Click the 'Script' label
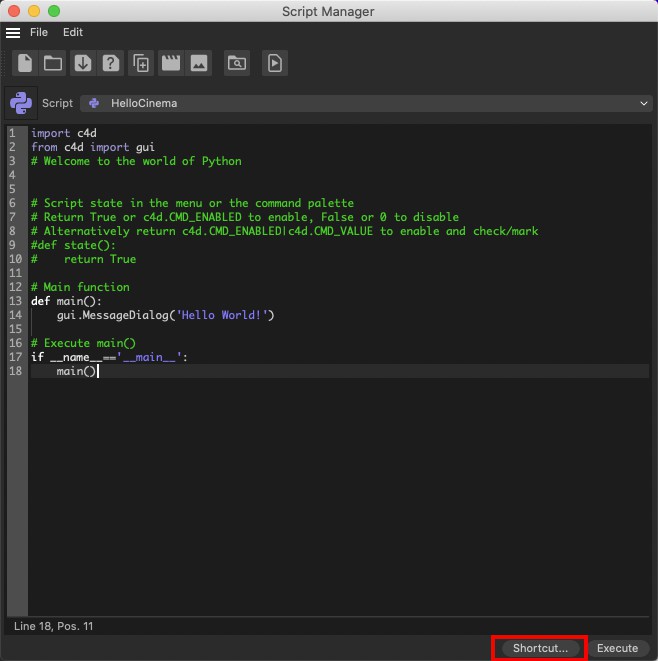 click(x=57, y=103)
